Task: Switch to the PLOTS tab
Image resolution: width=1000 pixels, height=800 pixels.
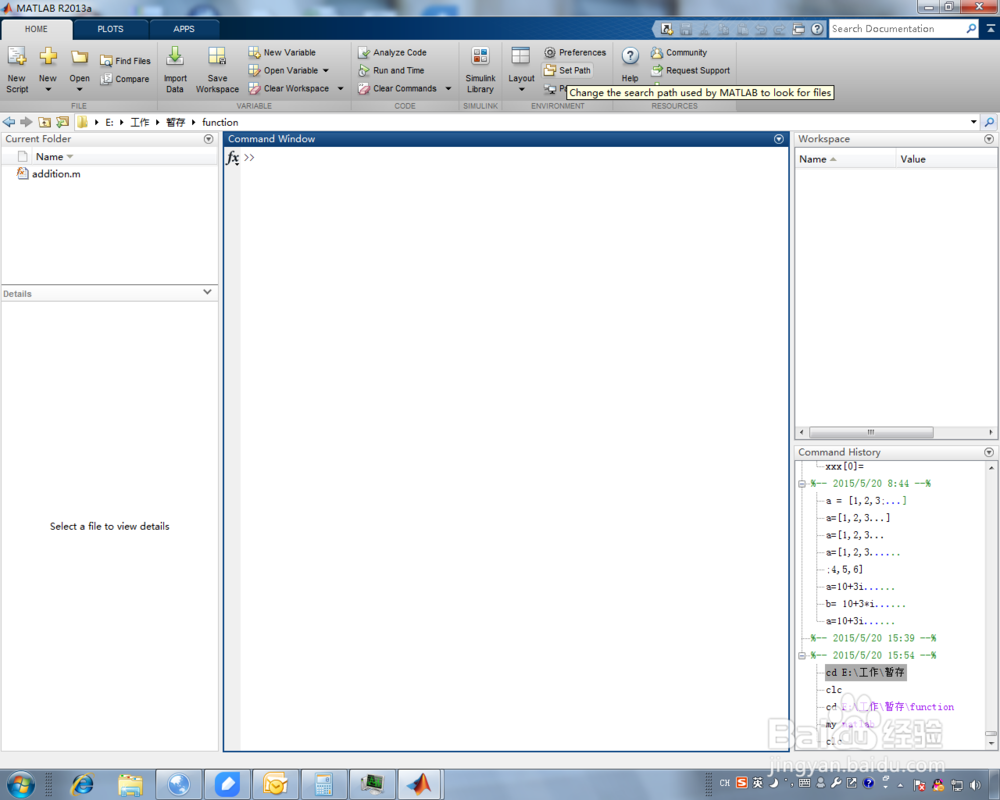Action: click(x=110, y=29)
